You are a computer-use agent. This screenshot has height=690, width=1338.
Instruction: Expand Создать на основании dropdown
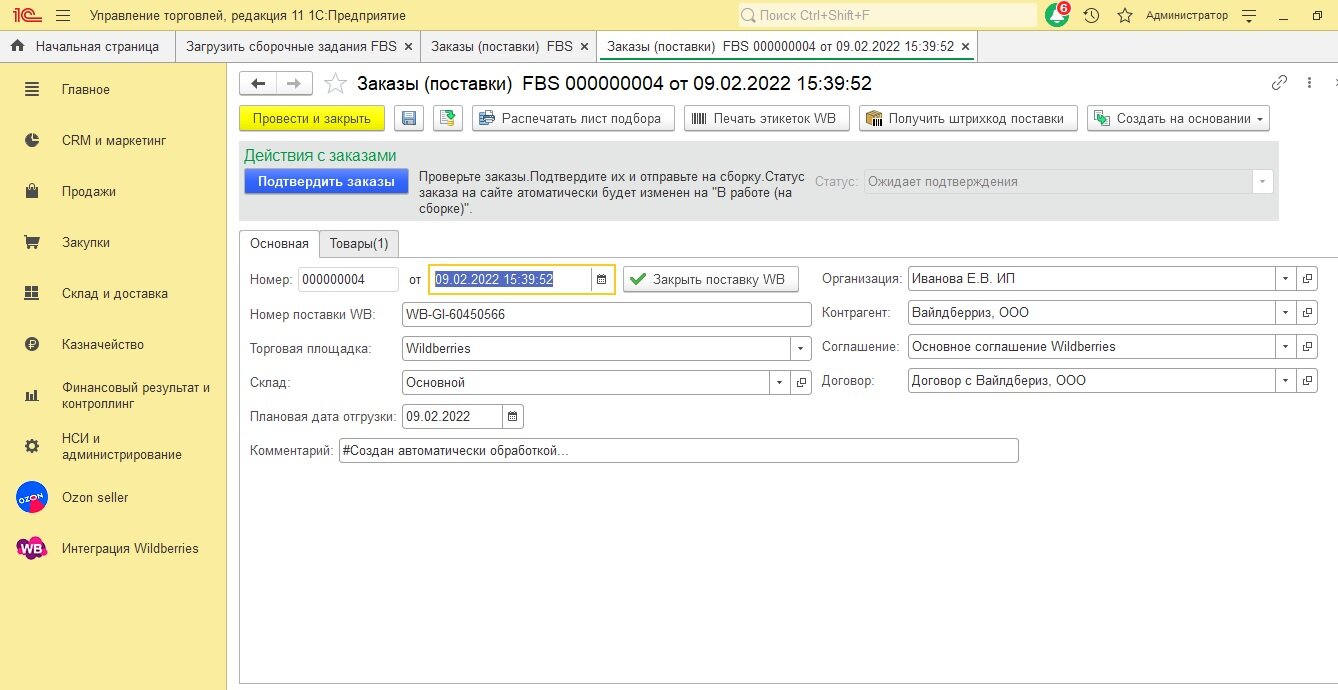[1178, 118]
